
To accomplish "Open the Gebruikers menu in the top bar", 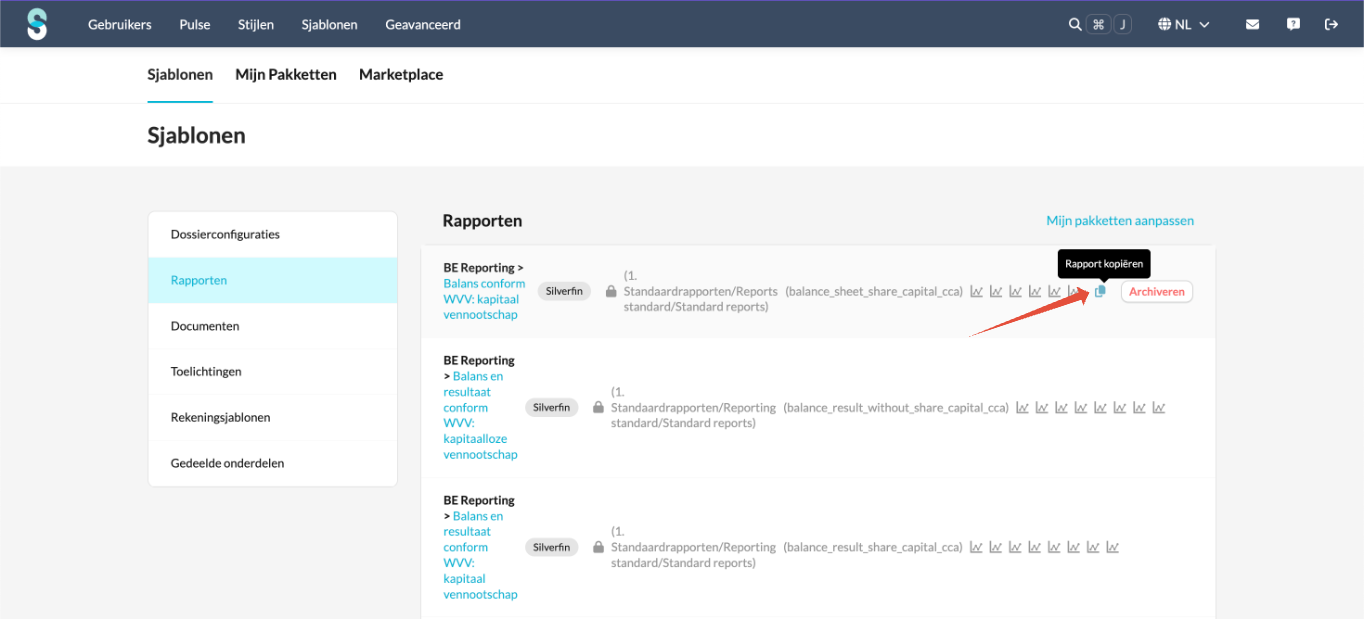I will [x=120, y=25].
